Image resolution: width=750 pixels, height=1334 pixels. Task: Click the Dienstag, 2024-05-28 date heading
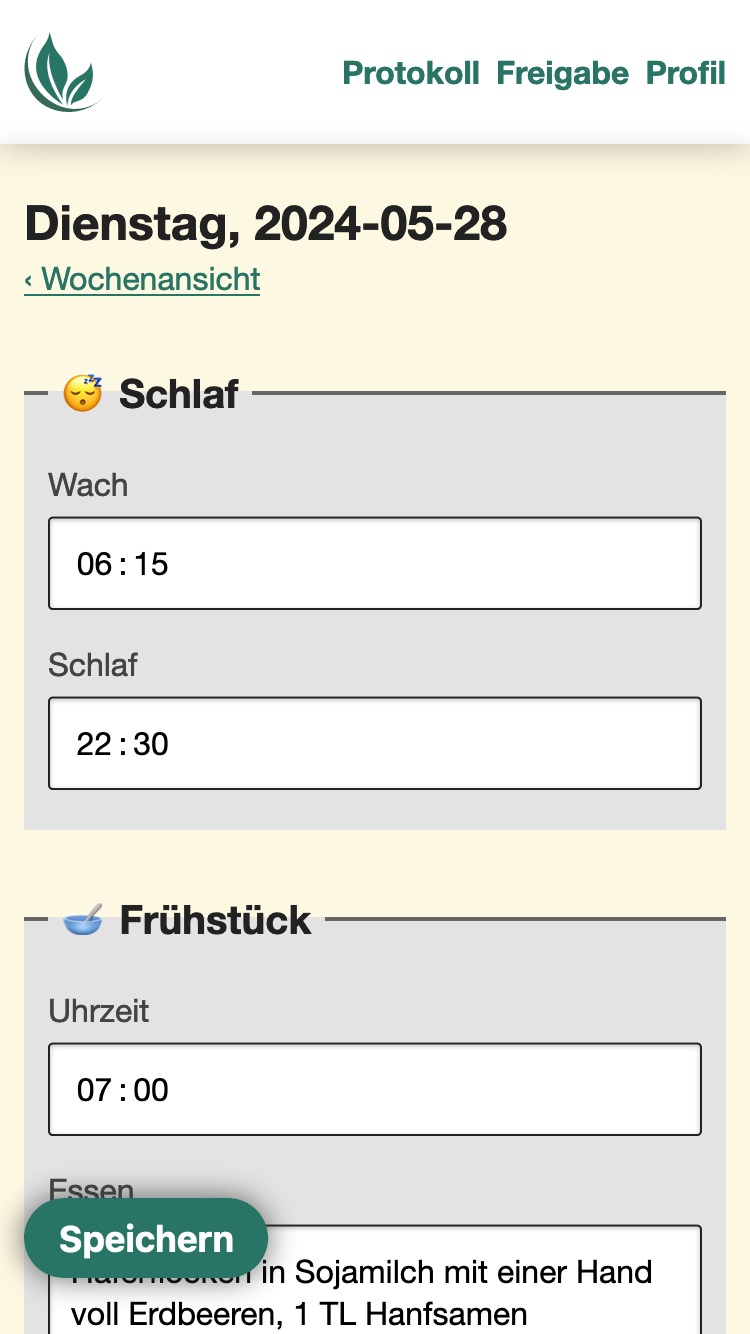(266, 223)
